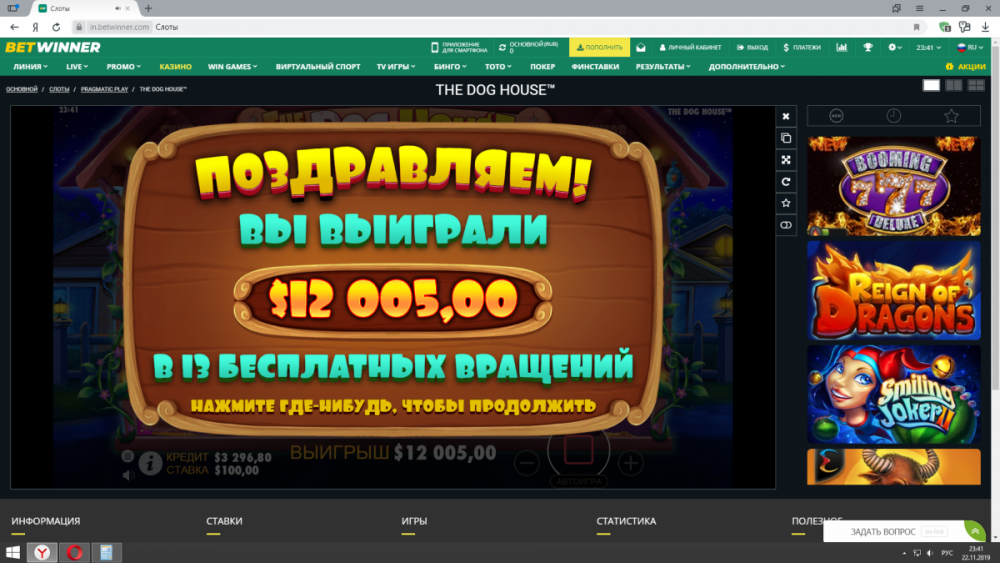Open Yandex Browser taskbar icon

[x=42, y=552]
